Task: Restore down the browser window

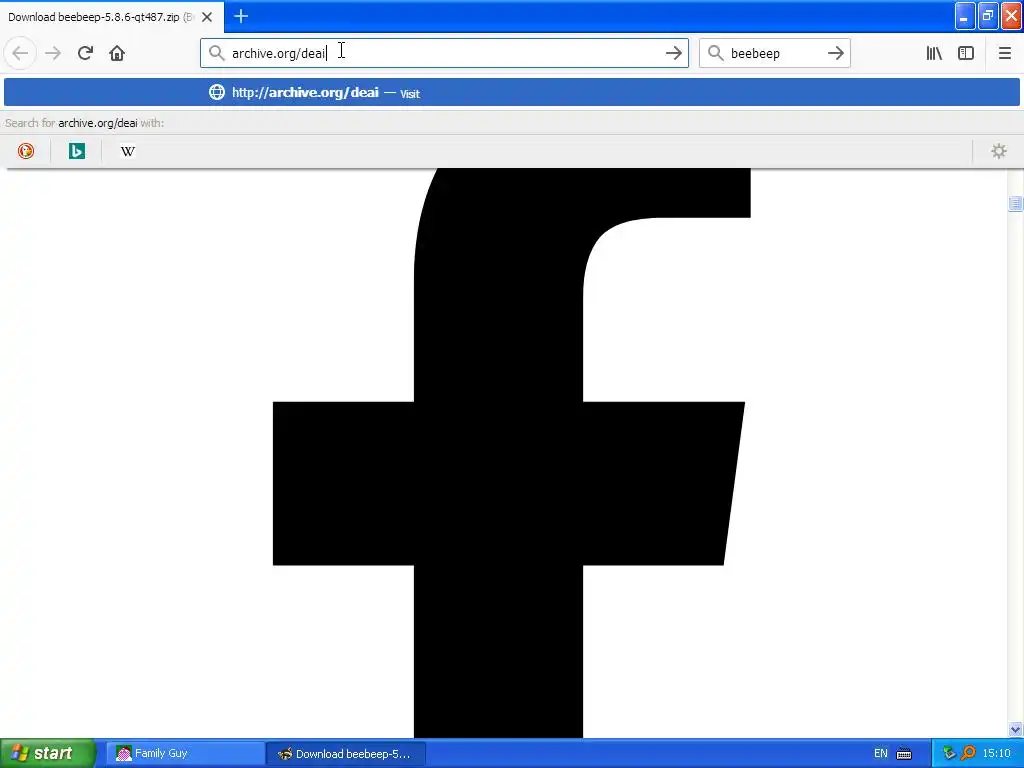Action: tap(988, 16)
